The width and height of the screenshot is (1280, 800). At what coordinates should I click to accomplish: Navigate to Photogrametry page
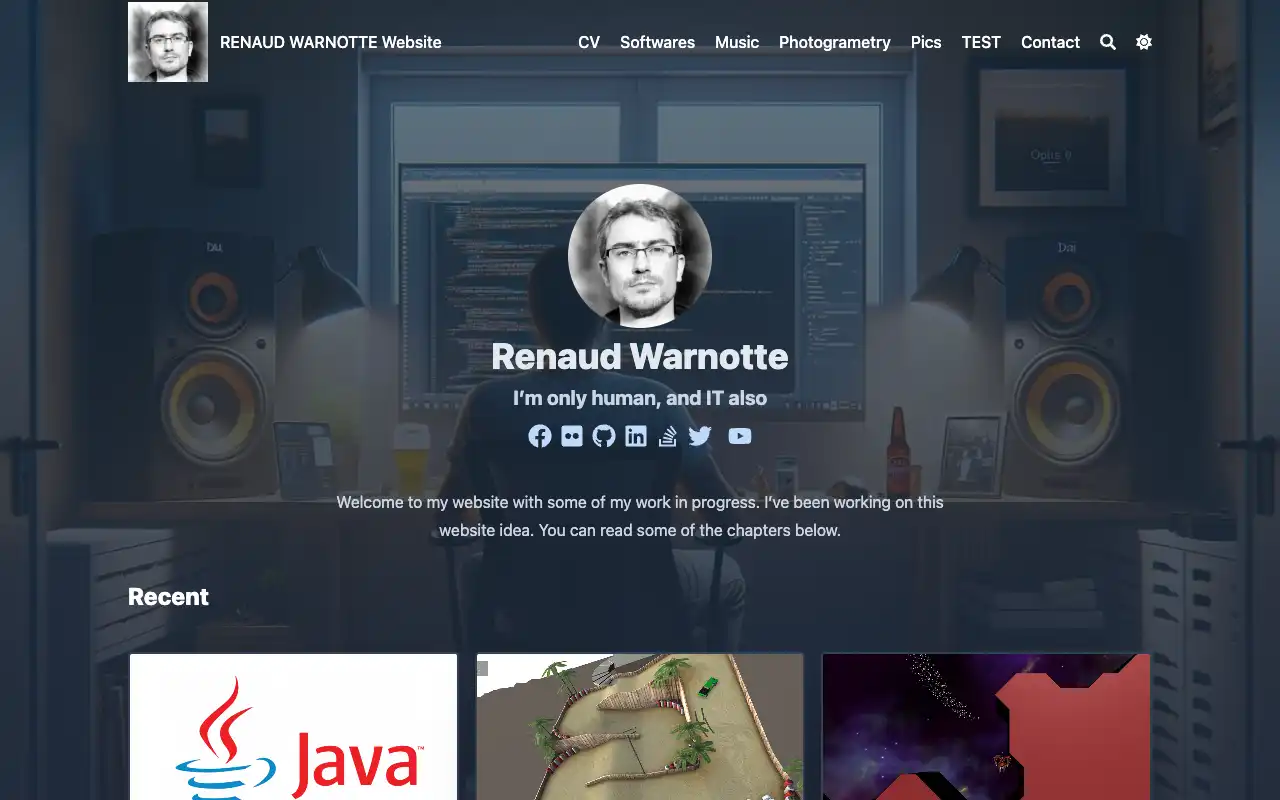pyautogui.click(x=834, y=42)
